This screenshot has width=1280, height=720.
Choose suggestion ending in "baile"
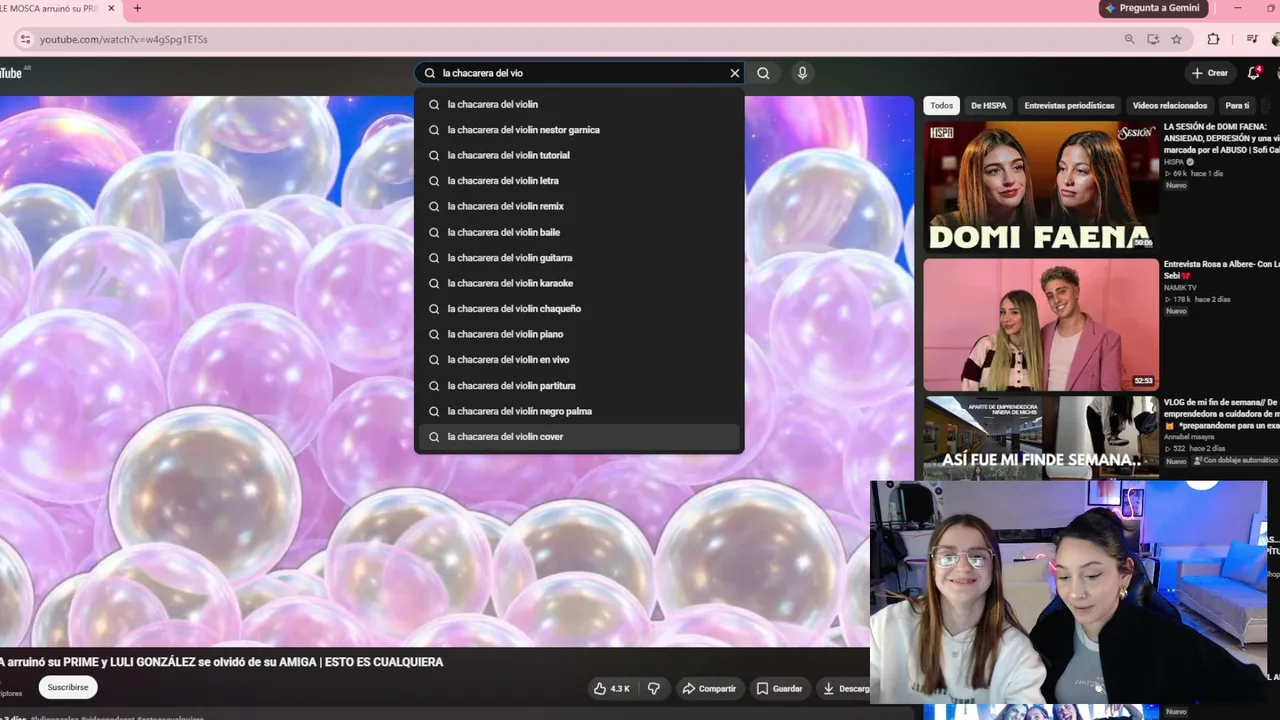tap(579, 232)
